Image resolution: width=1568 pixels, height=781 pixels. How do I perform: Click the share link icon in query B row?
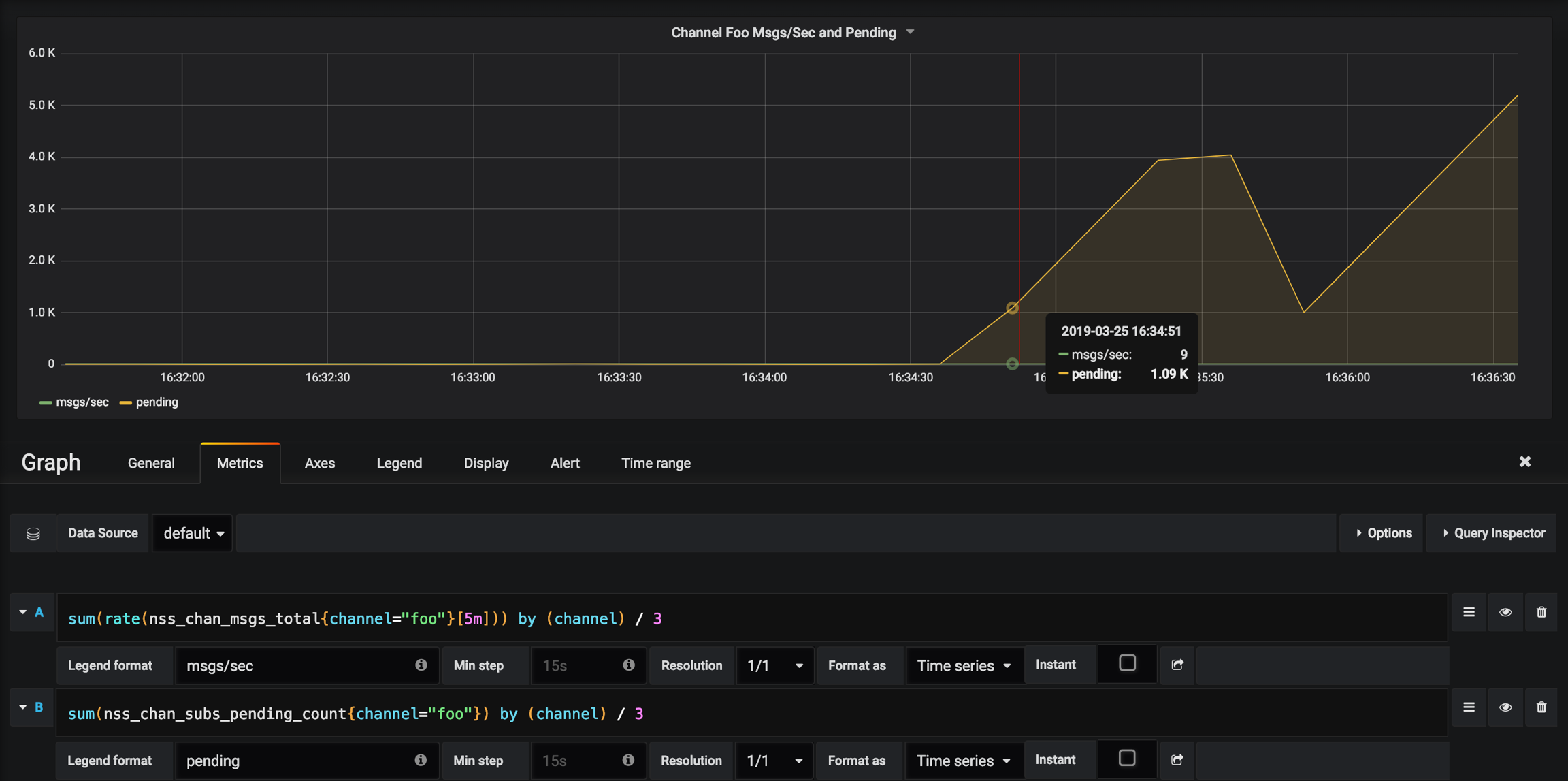click(x=1177, y=759)
